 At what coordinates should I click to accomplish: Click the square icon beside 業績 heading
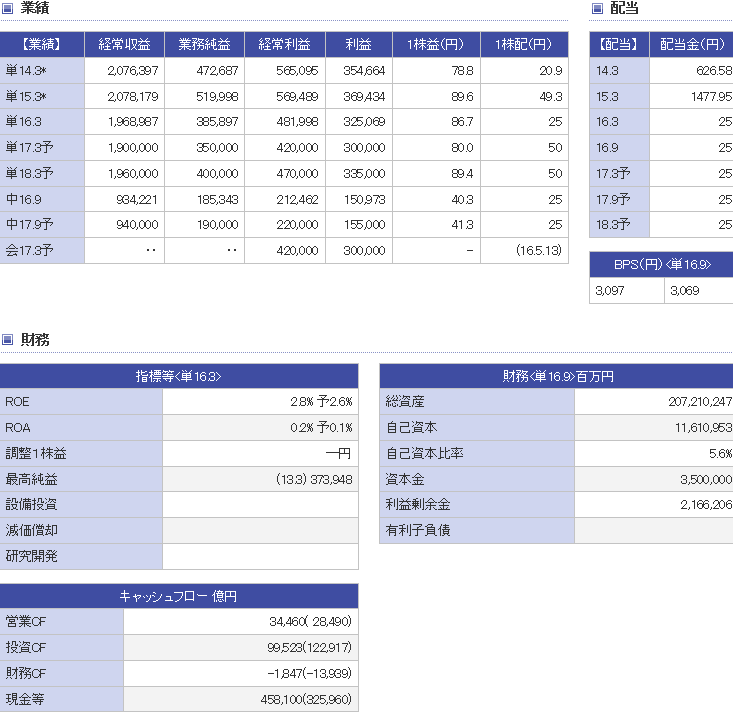pos(8,9)
